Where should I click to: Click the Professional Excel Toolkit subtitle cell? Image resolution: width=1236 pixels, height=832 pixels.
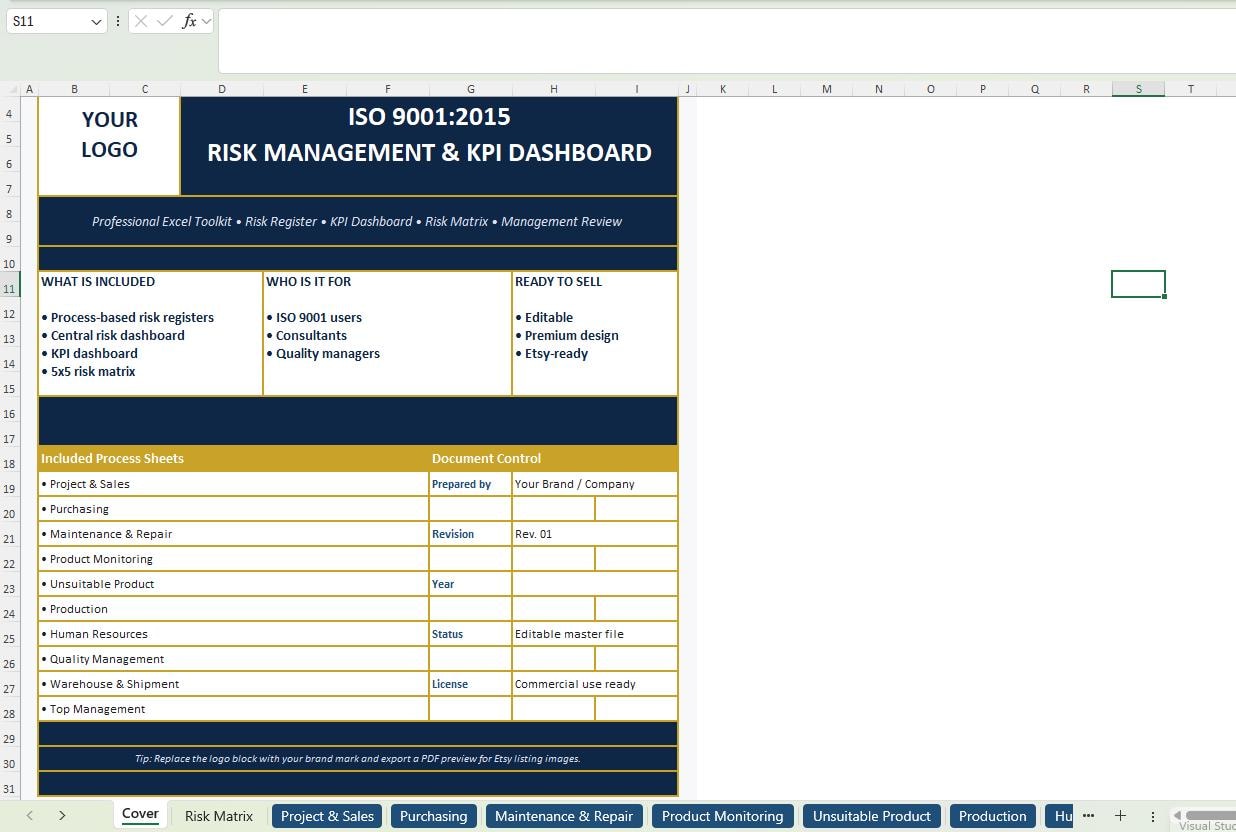click(357, 221)
